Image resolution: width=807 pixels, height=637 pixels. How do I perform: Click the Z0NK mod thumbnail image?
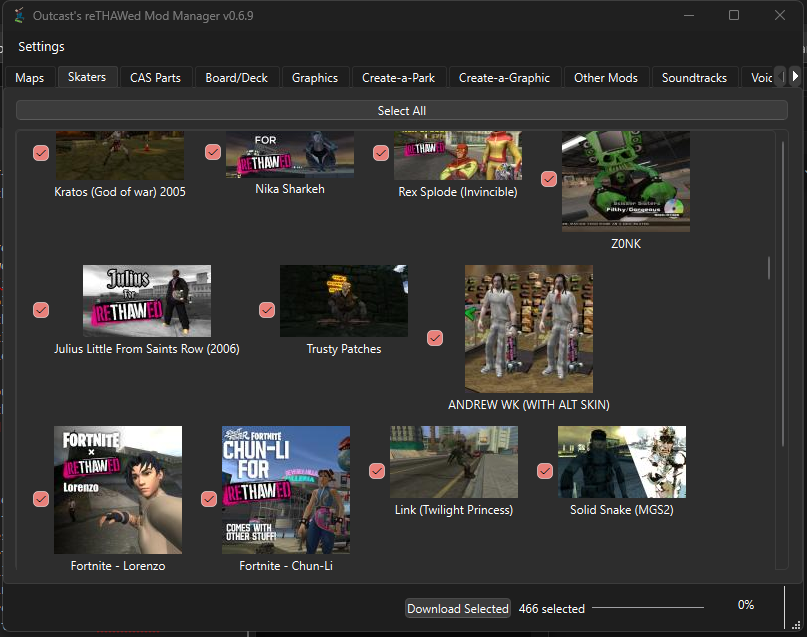(x=625, y=181)
